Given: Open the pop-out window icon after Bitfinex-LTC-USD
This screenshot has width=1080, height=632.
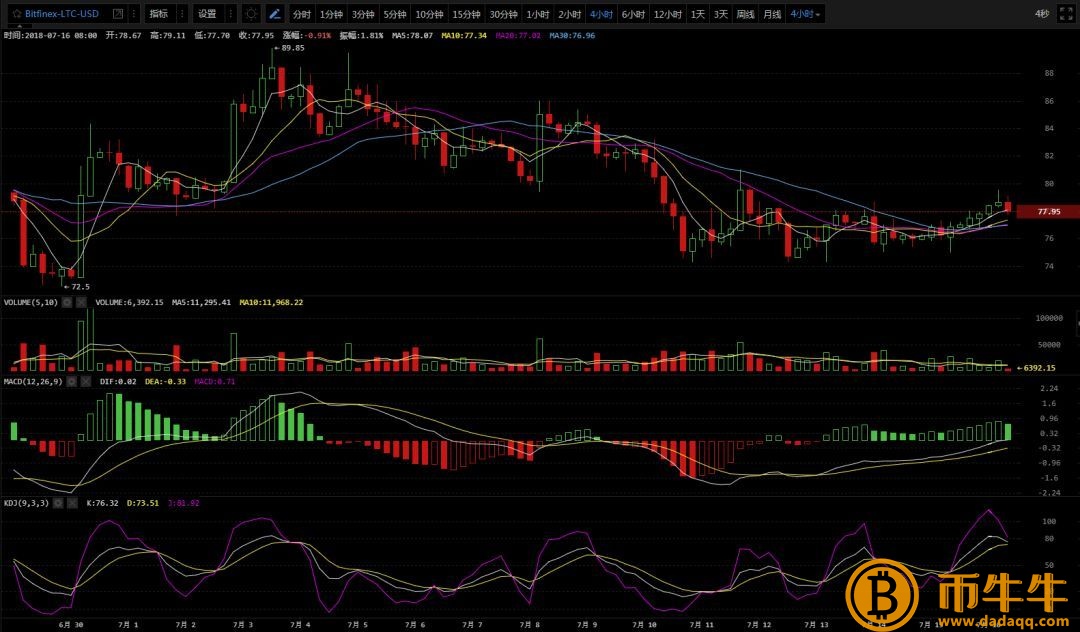Looking at the screenshot, I should click(x=118, y=14).
